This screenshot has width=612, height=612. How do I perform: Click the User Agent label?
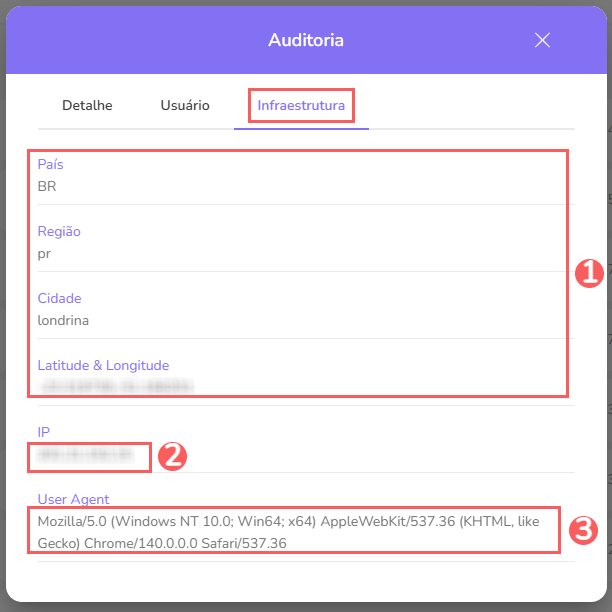coord(73,499)
